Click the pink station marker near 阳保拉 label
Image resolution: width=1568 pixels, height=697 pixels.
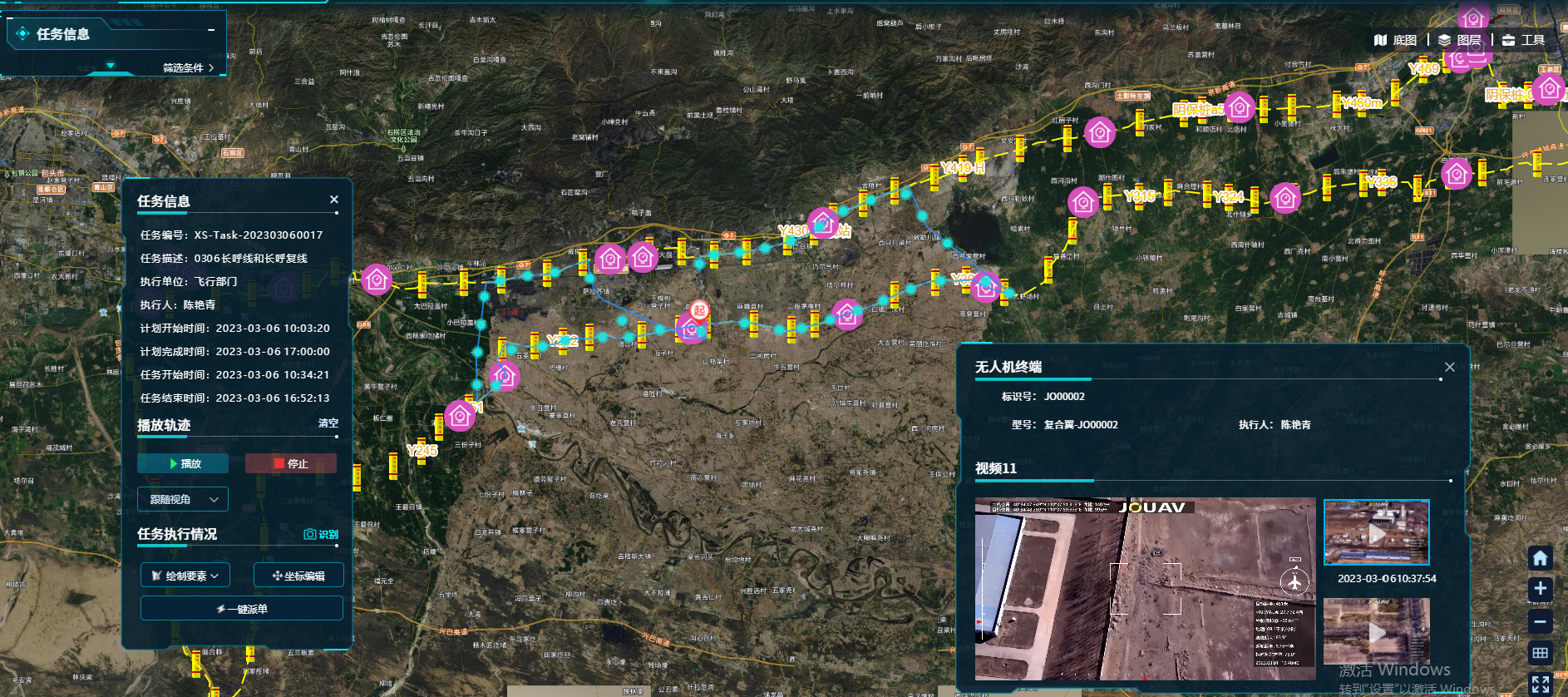click(x=1240, y=106)
